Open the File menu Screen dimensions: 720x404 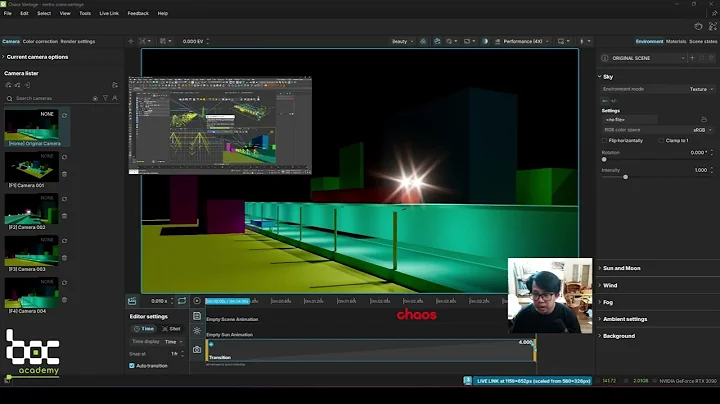pos(8,13)
